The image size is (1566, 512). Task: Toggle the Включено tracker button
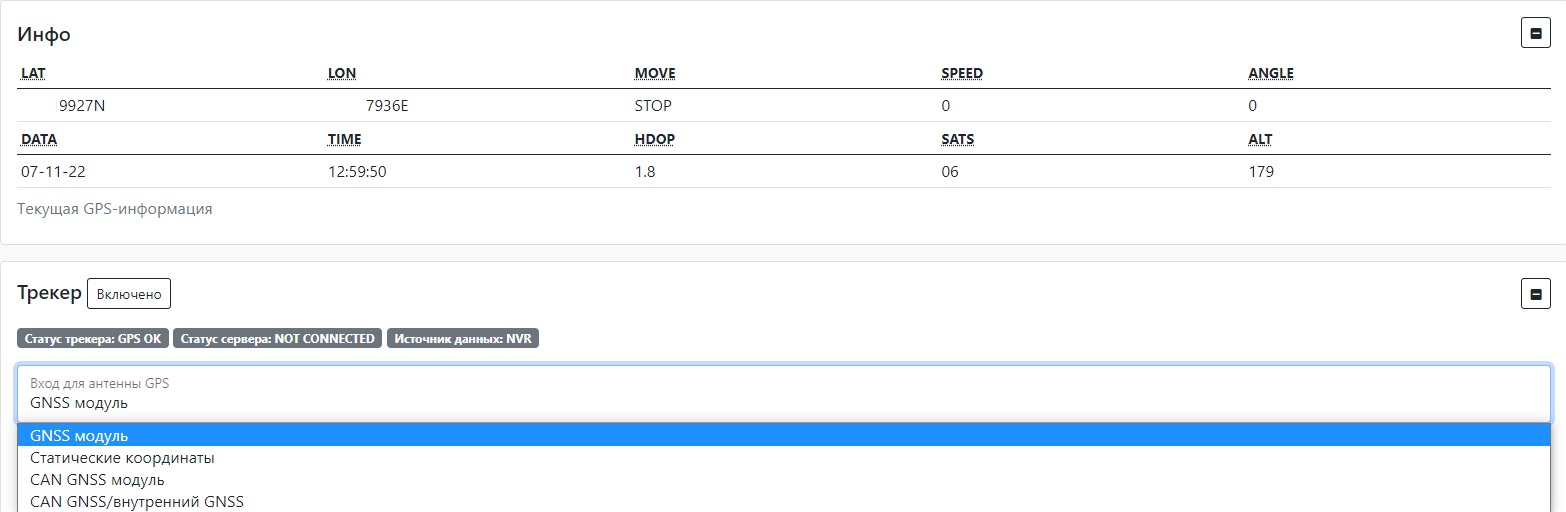point(129,294)
